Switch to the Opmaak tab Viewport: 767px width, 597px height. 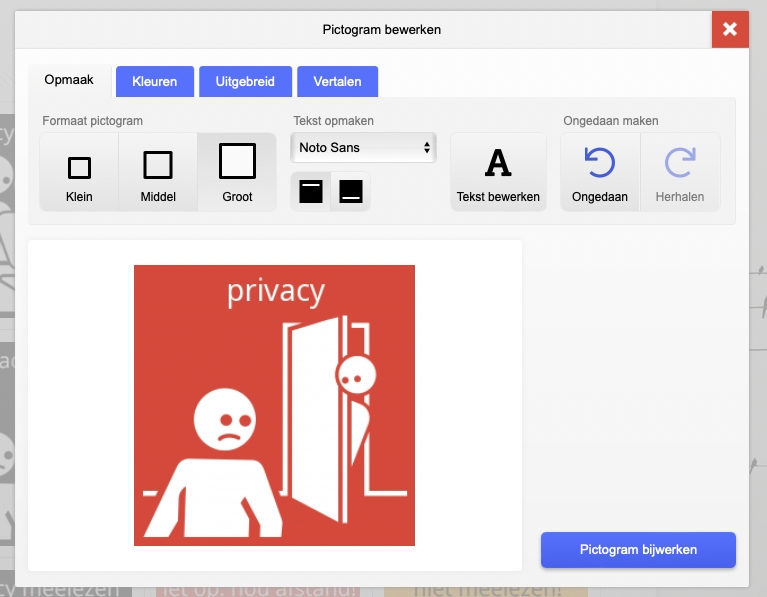(69, 80)
